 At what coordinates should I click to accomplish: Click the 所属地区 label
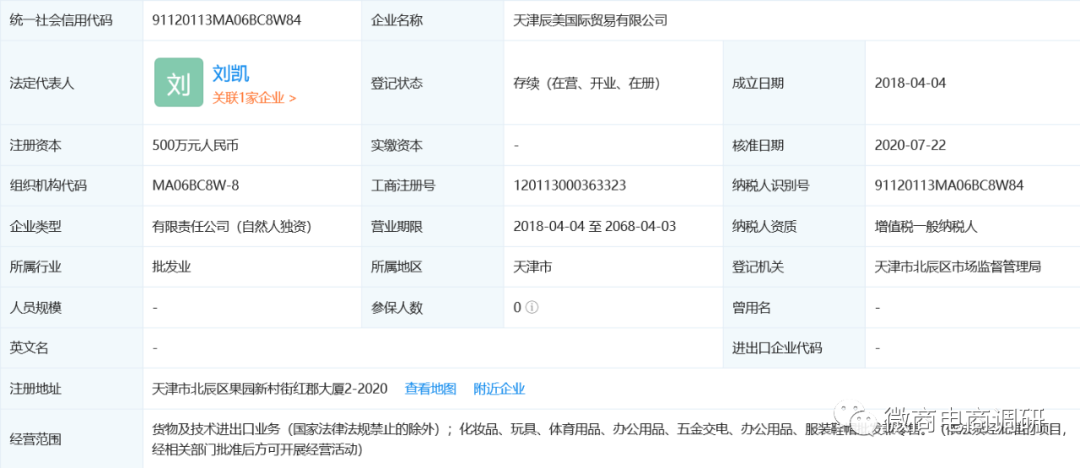(396, 267)
